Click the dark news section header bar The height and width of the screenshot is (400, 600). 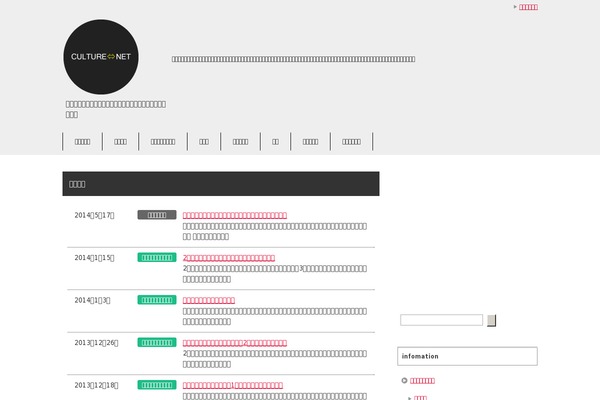click(x=221, y=184)
